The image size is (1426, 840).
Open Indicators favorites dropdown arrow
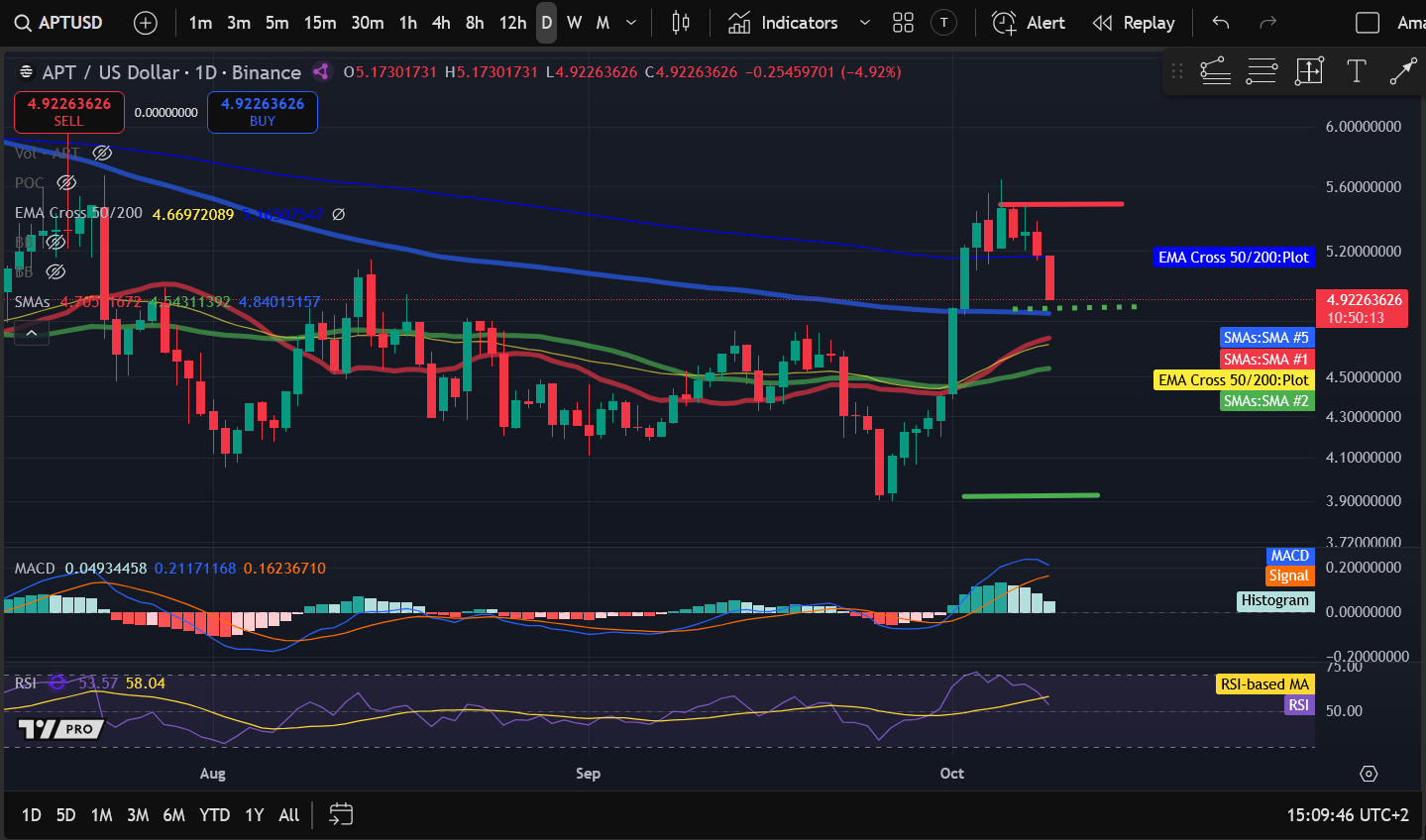(x=865, y=23)
